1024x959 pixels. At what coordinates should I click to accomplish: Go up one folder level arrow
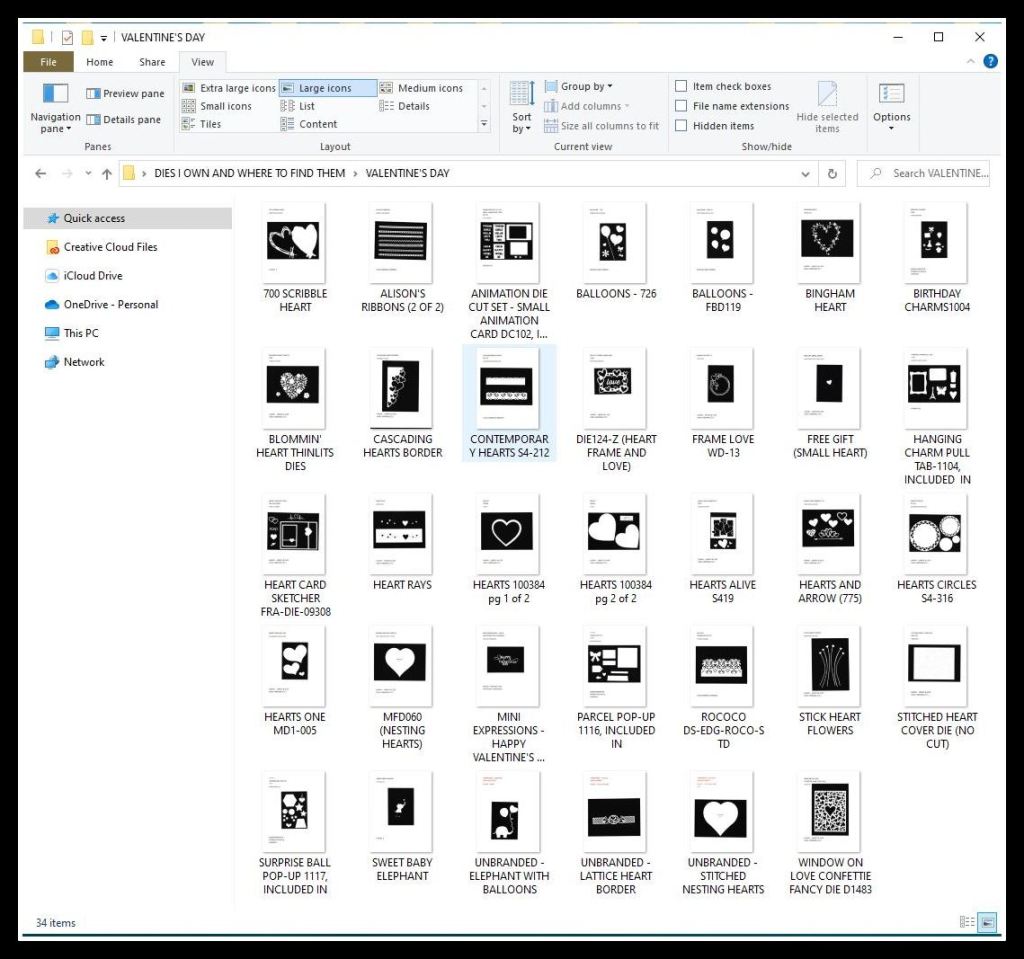106,173
